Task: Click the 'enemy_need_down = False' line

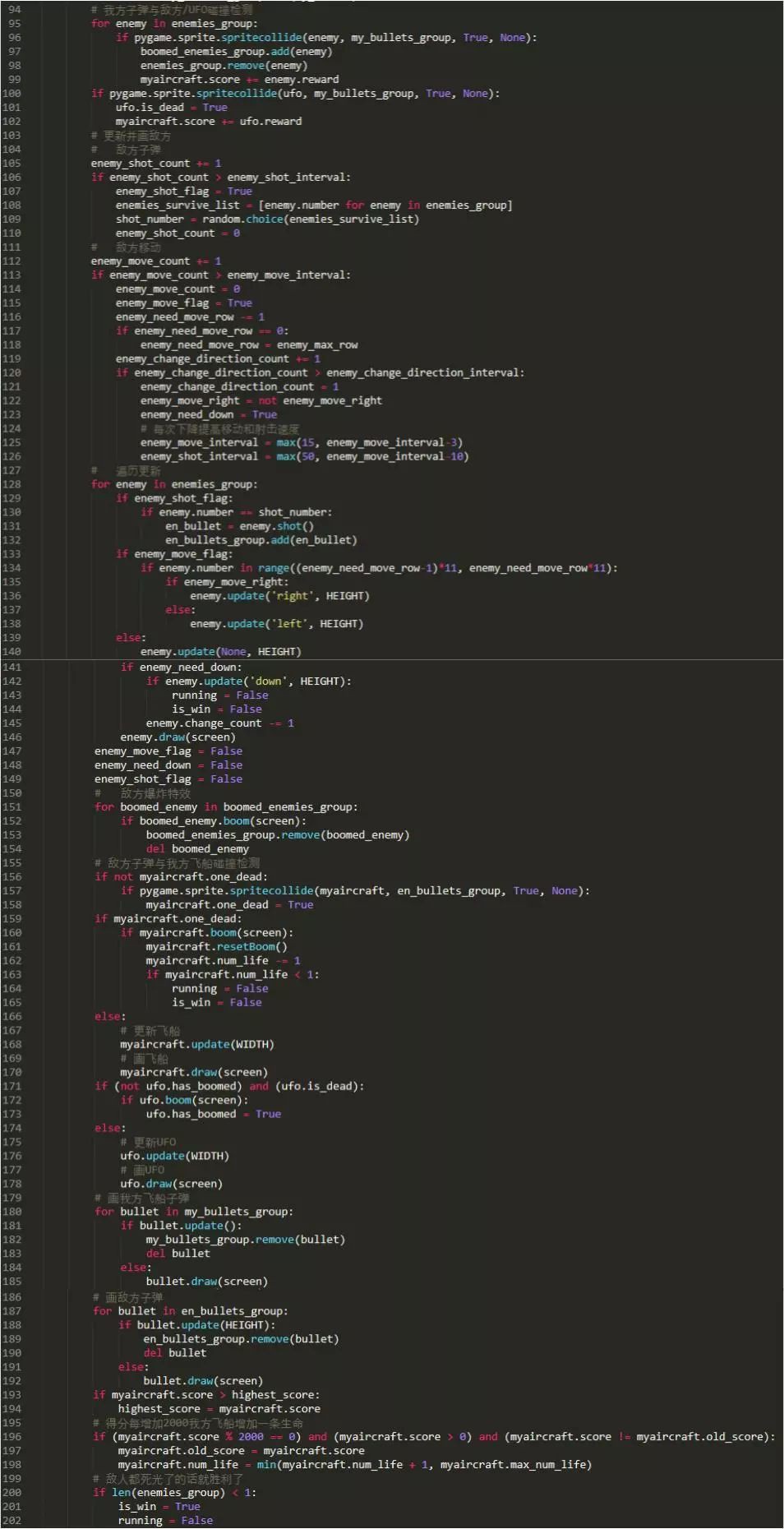Action: 168,765
